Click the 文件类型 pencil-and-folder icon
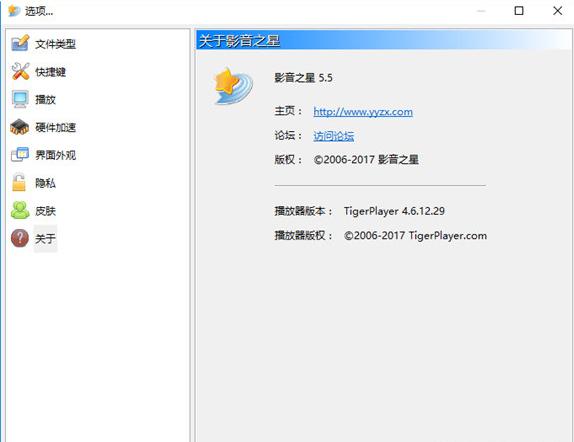Viewport: 574px width, 442px height. click(x=20, y=44)
